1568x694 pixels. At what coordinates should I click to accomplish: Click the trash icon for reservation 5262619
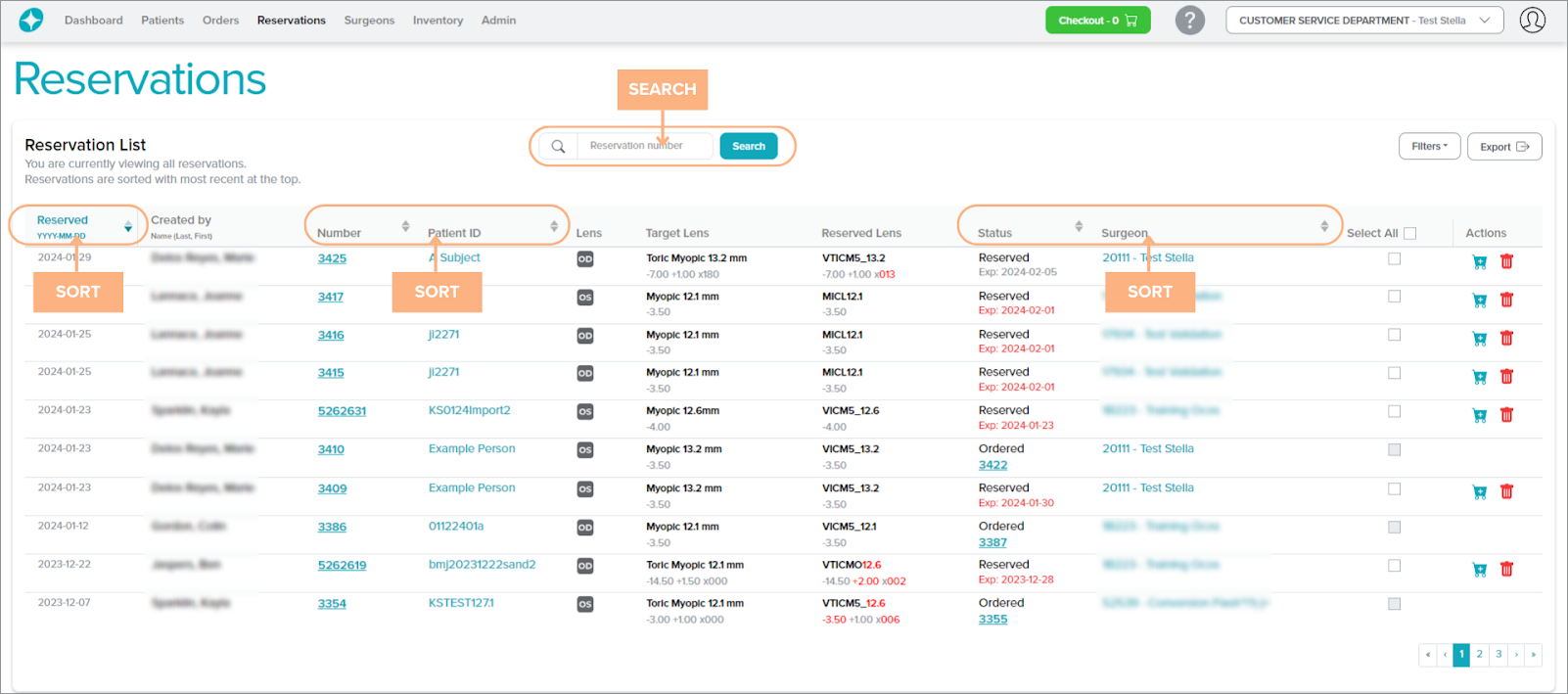1506,569
